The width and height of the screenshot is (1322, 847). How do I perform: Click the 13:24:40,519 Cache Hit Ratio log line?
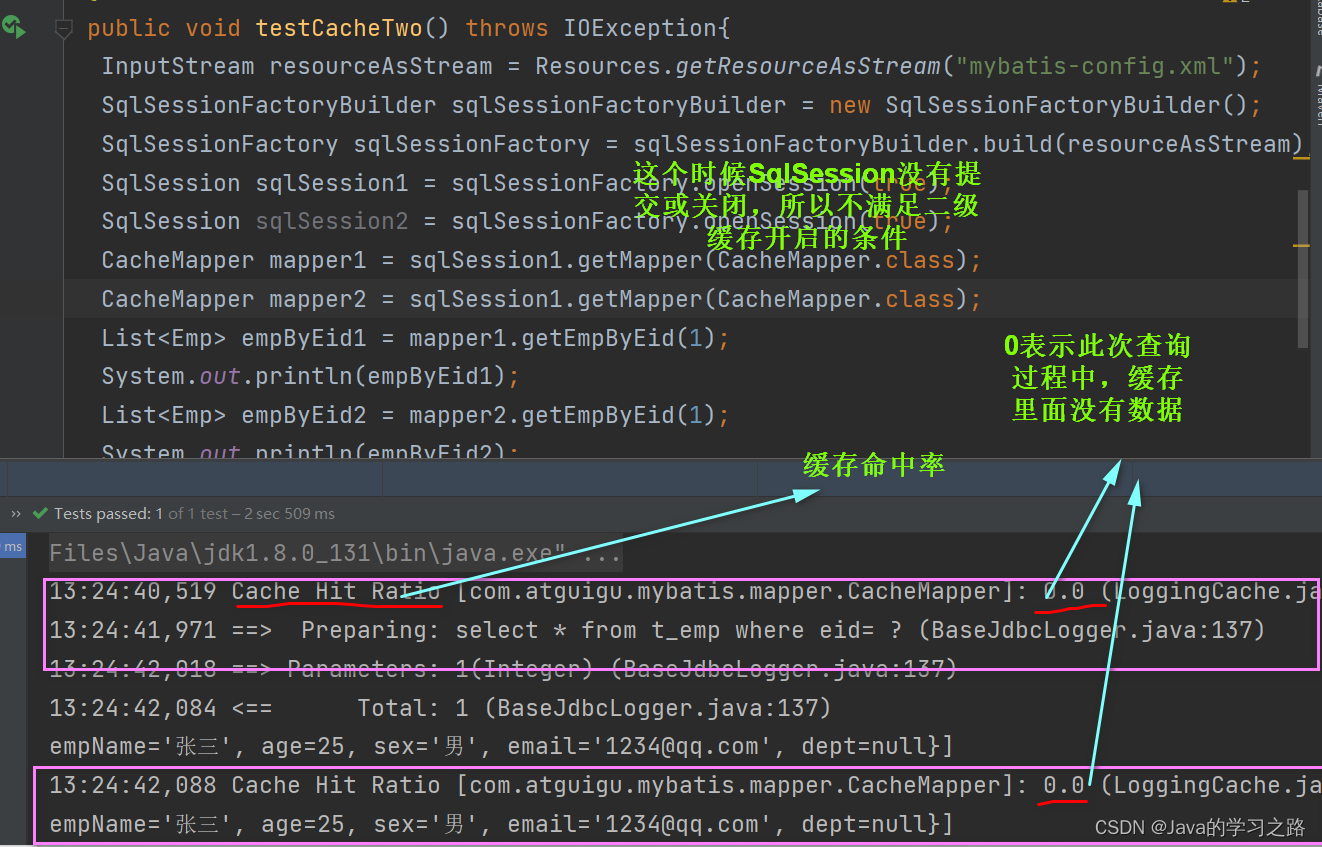[685, 592]
